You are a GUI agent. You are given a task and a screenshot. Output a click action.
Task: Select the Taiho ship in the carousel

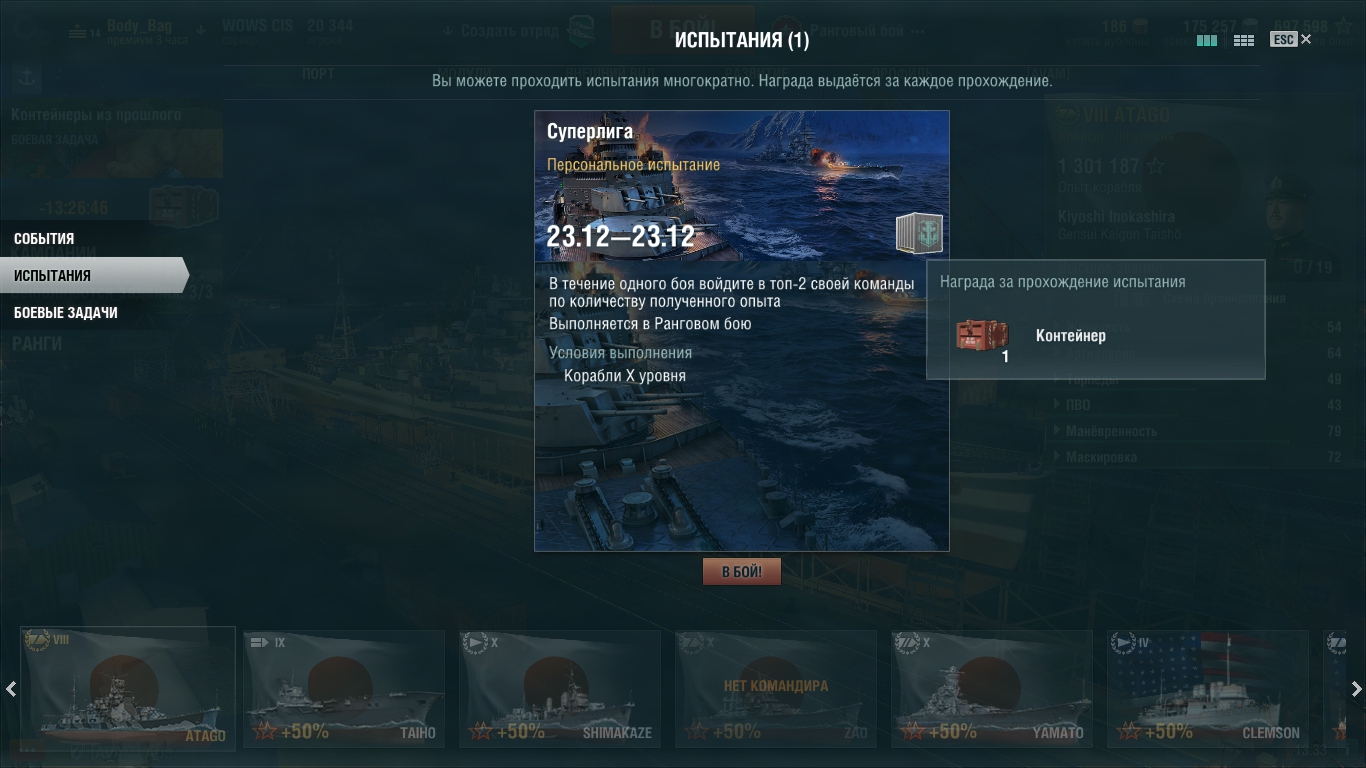click(x=344, y=689)
